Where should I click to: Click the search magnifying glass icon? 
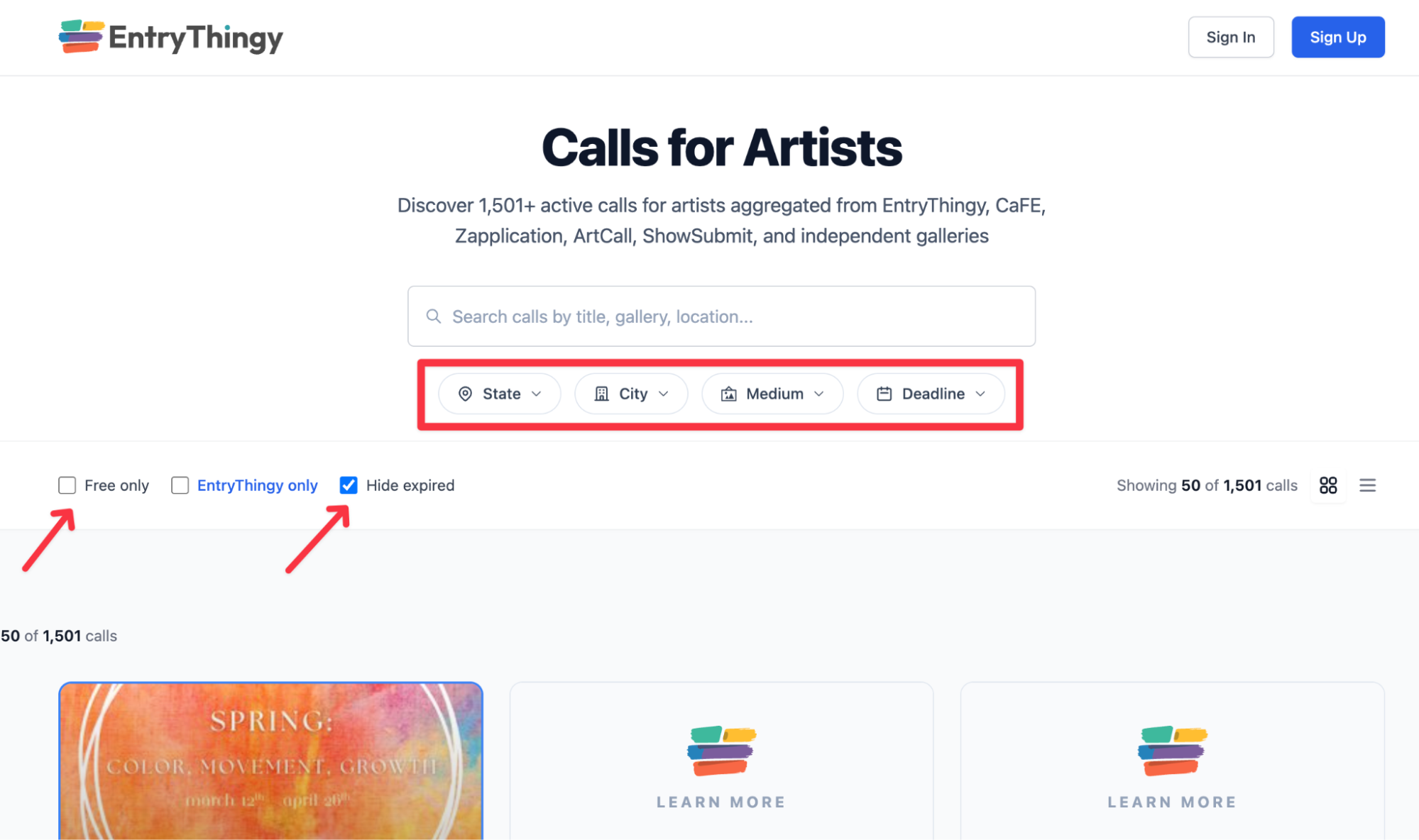coord(434,316)
